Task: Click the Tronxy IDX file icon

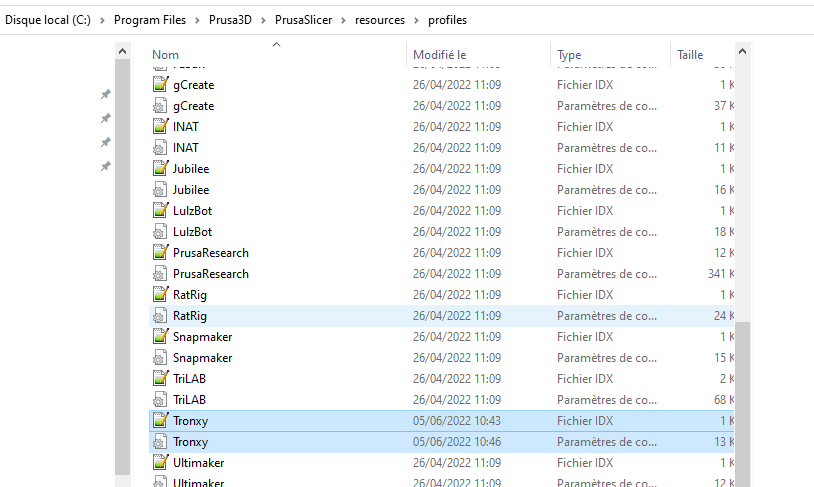Action: point(160,421)
